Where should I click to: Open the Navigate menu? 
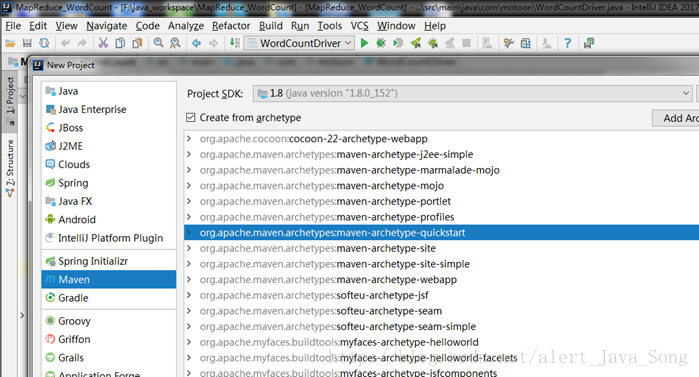pyautogui.click(x=107, y=26)
